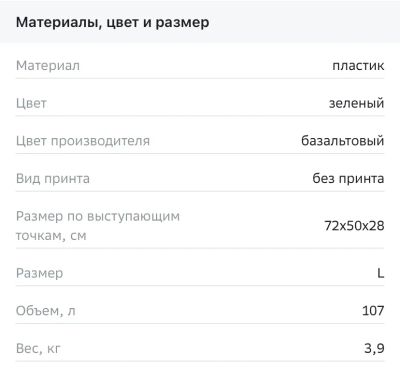
Task: Click the 'зеленый' color value
Action: click(357, 103)
